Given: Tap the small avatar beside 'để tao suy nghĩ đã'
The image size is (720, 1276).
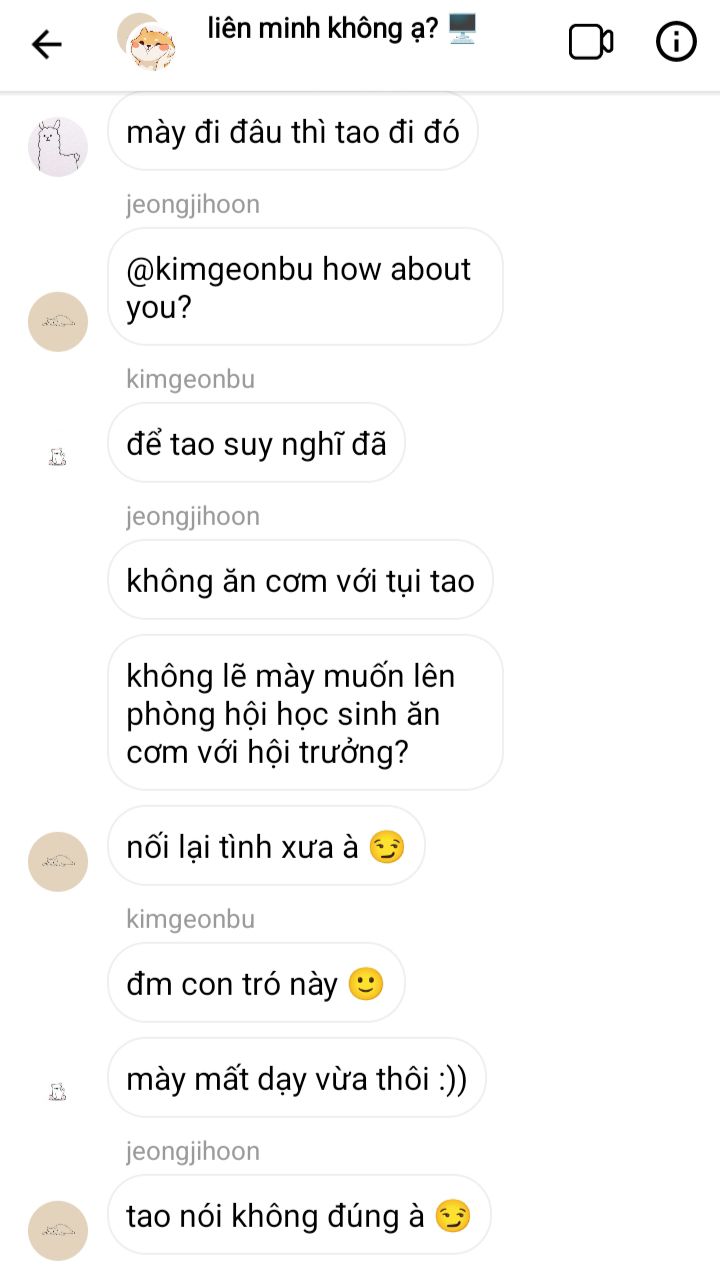Looking at the screenshot, I should (57, 458).
